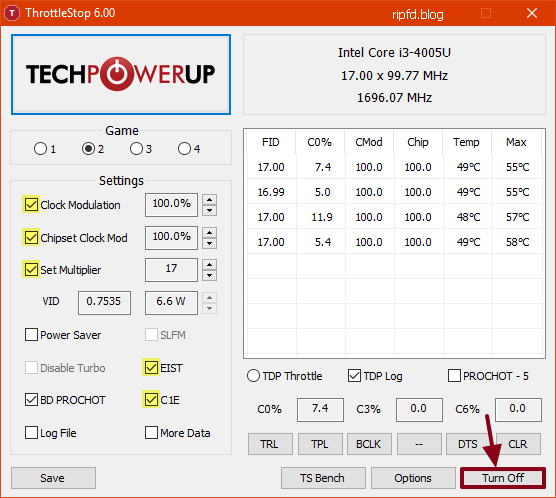556x498 pixels.
Task: Click the C6% 0.0 value field
Action: (518, 410)
